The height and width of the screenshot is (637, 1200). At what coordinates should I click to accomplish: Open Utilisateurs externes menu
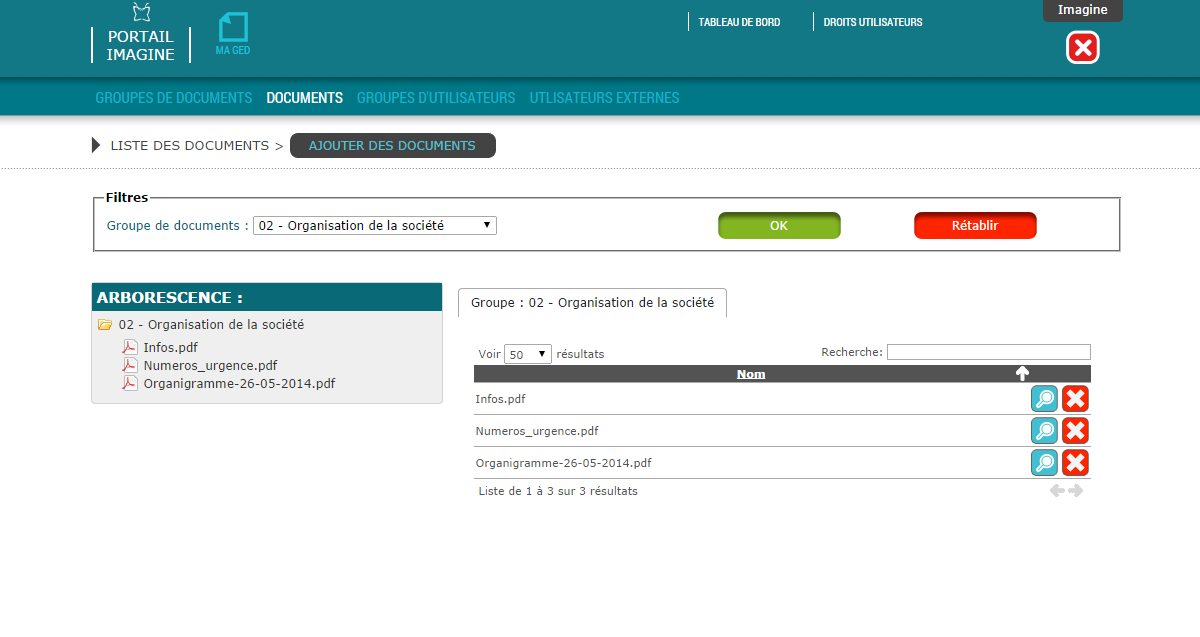(x=604, y=98)
